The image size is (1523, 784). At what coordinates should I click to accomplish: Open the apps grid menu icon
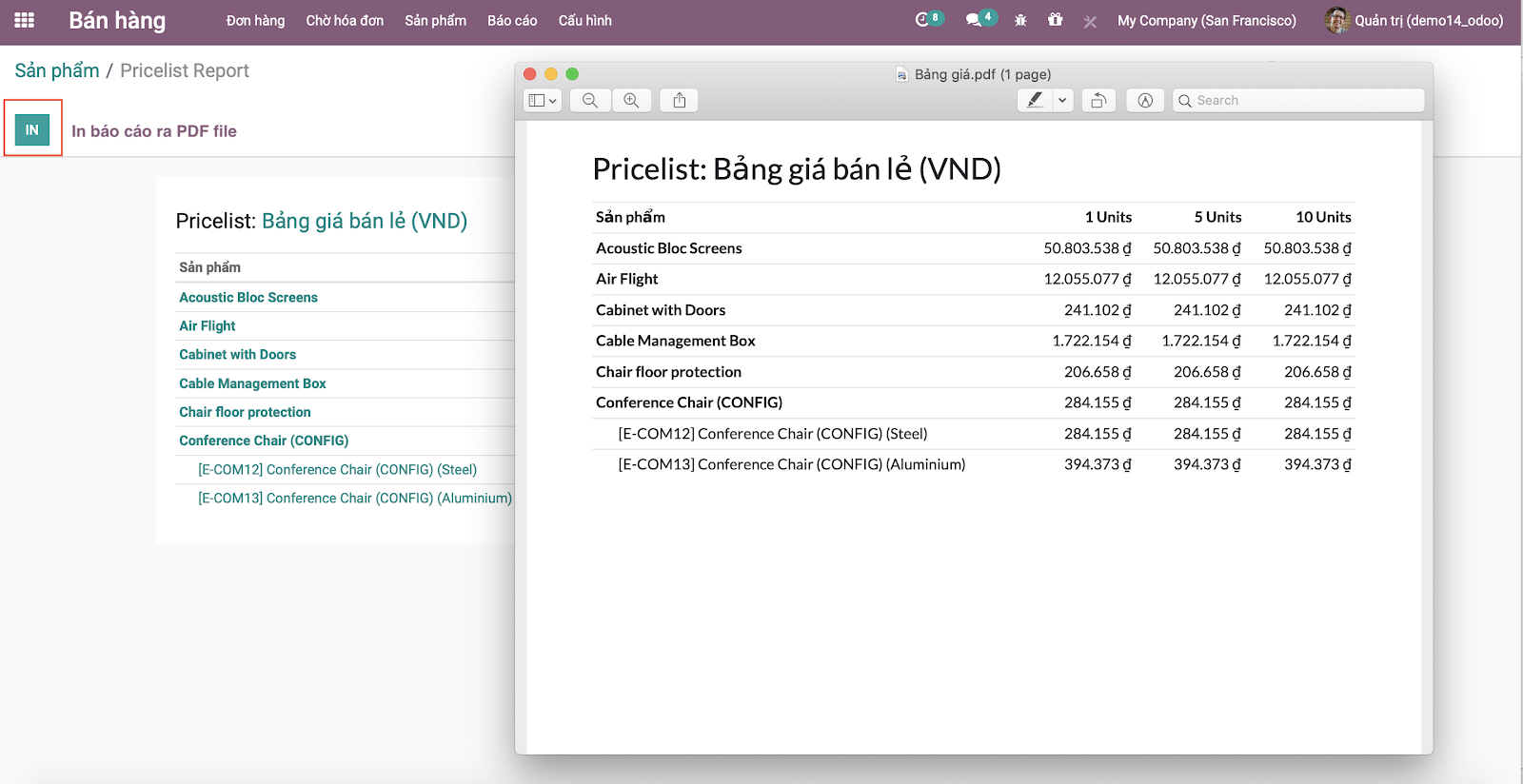point(25,20)
